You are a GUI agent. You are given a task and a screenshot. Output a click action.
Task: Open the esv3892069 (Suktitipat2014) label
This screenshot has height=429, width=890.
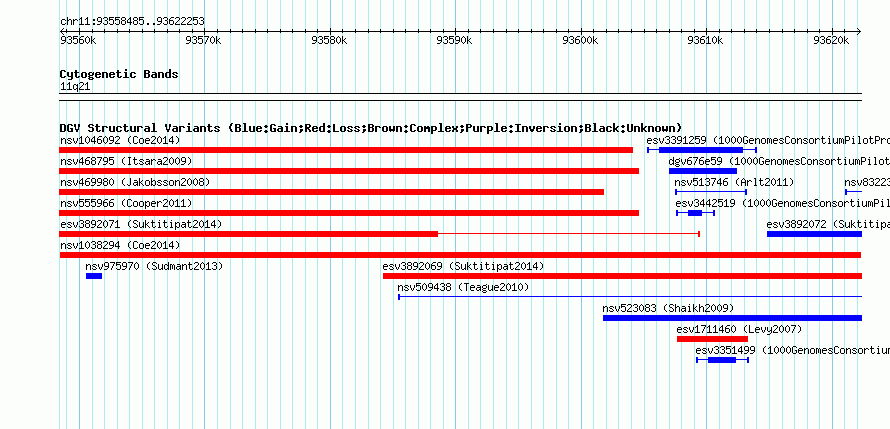[463, 266]
